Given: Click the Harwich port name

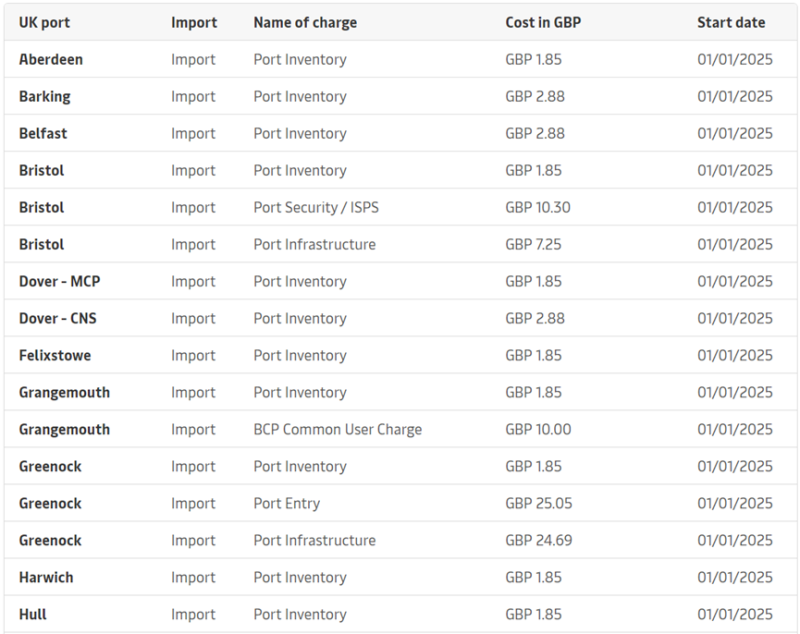Looking at the screenshot, I should (x=46, y=577).
